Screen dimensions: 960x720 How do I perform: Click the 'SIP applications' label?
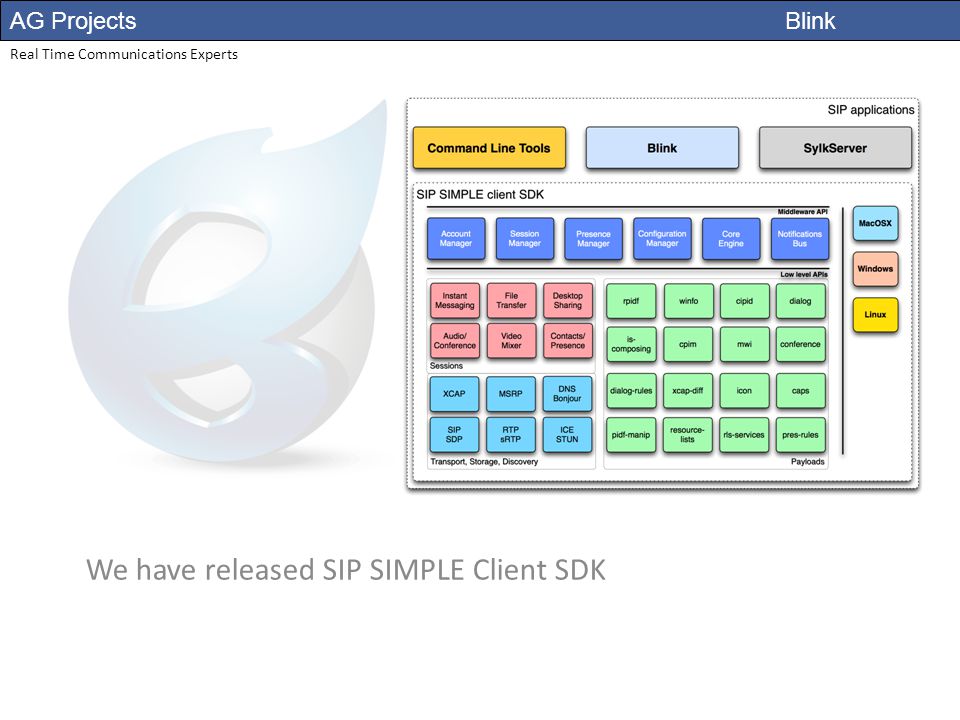[871, 110]
